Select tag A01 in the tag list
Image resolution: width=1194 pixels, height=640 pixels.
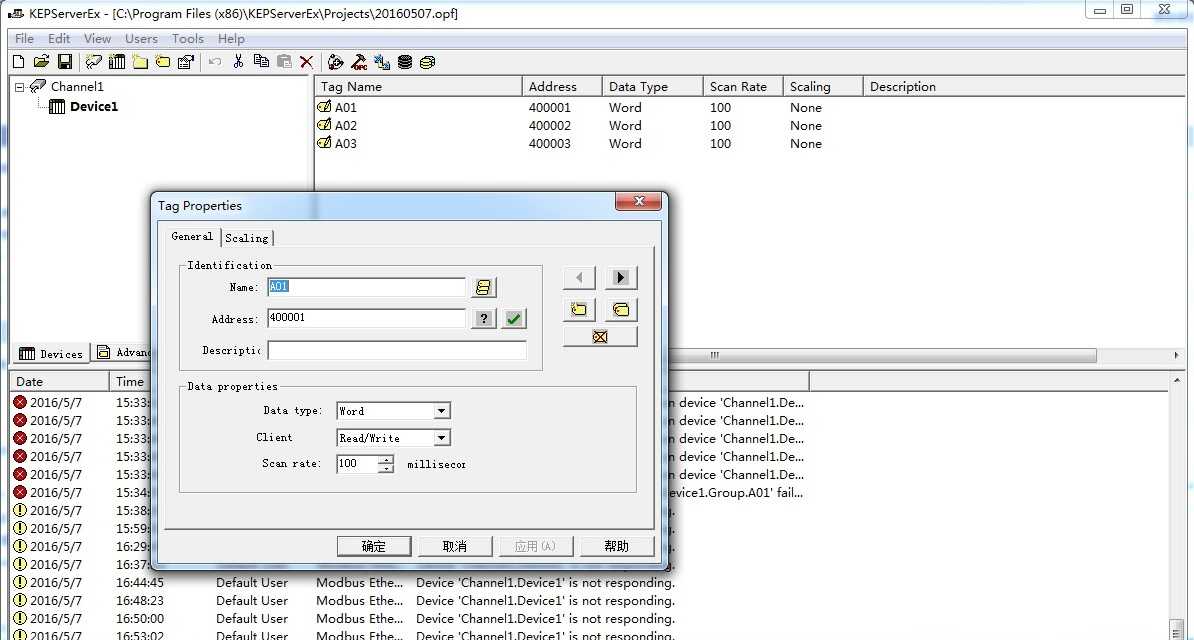click(x=346, y=107)
